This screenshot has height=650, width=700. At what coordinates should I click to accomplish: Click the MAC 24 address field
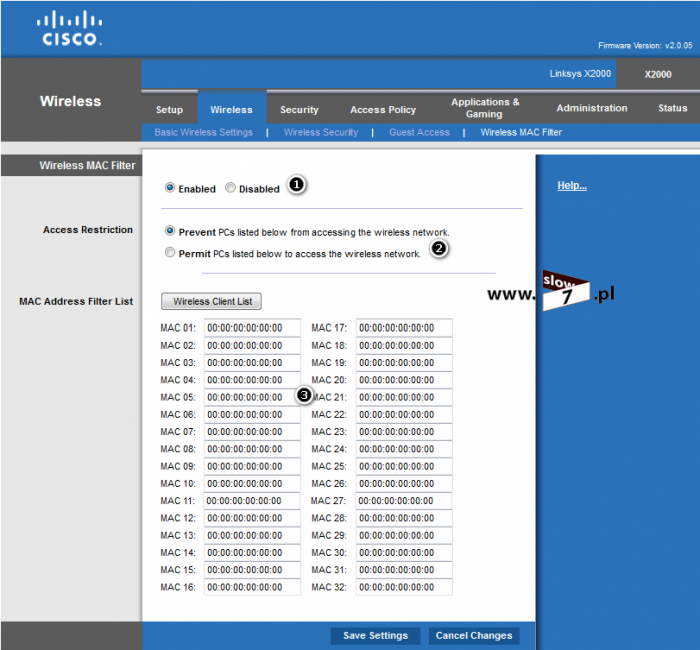pyautogui.click(x=404, y=449)
